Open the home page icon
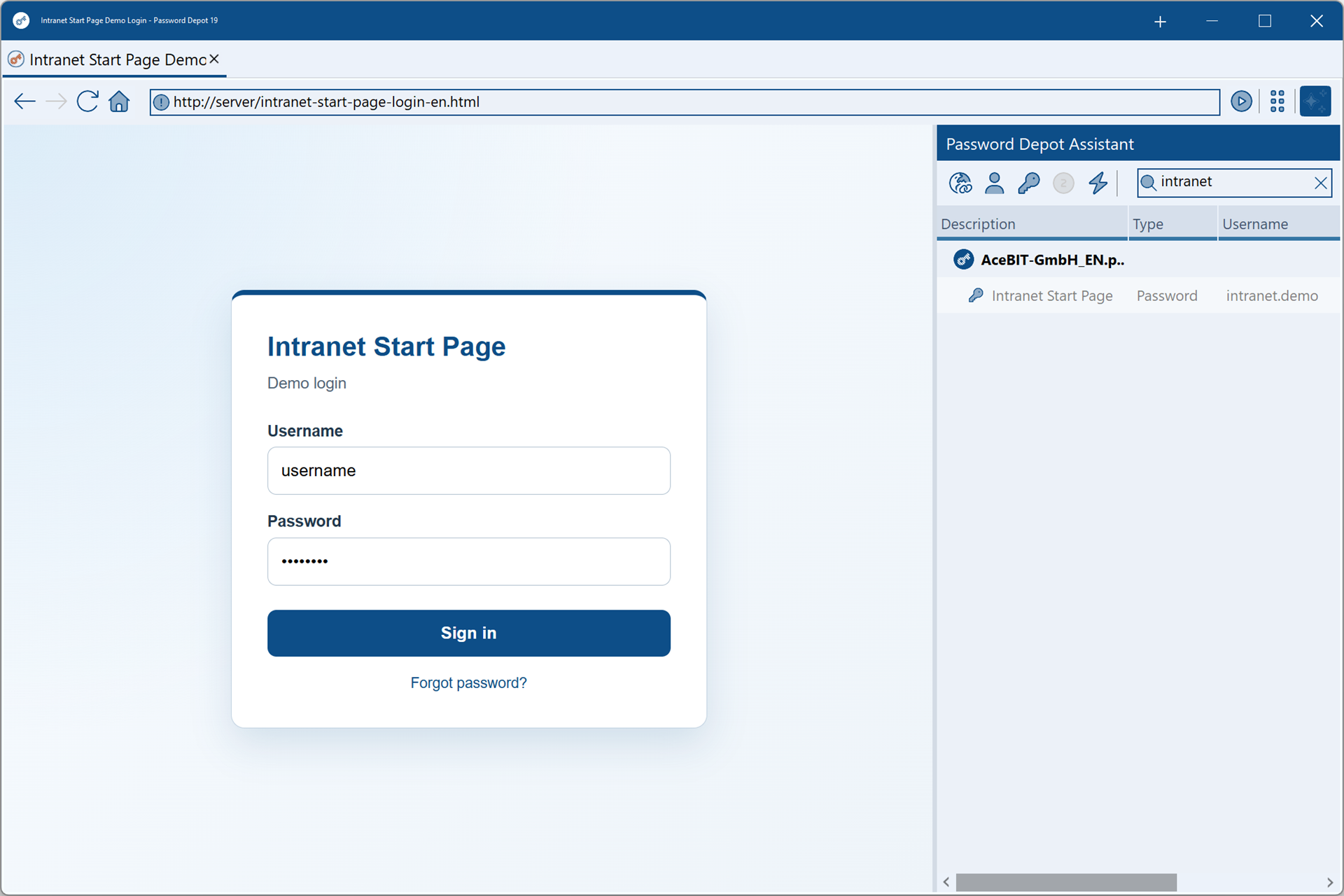Screen dimensions: 1344x896 pos(119,101)
